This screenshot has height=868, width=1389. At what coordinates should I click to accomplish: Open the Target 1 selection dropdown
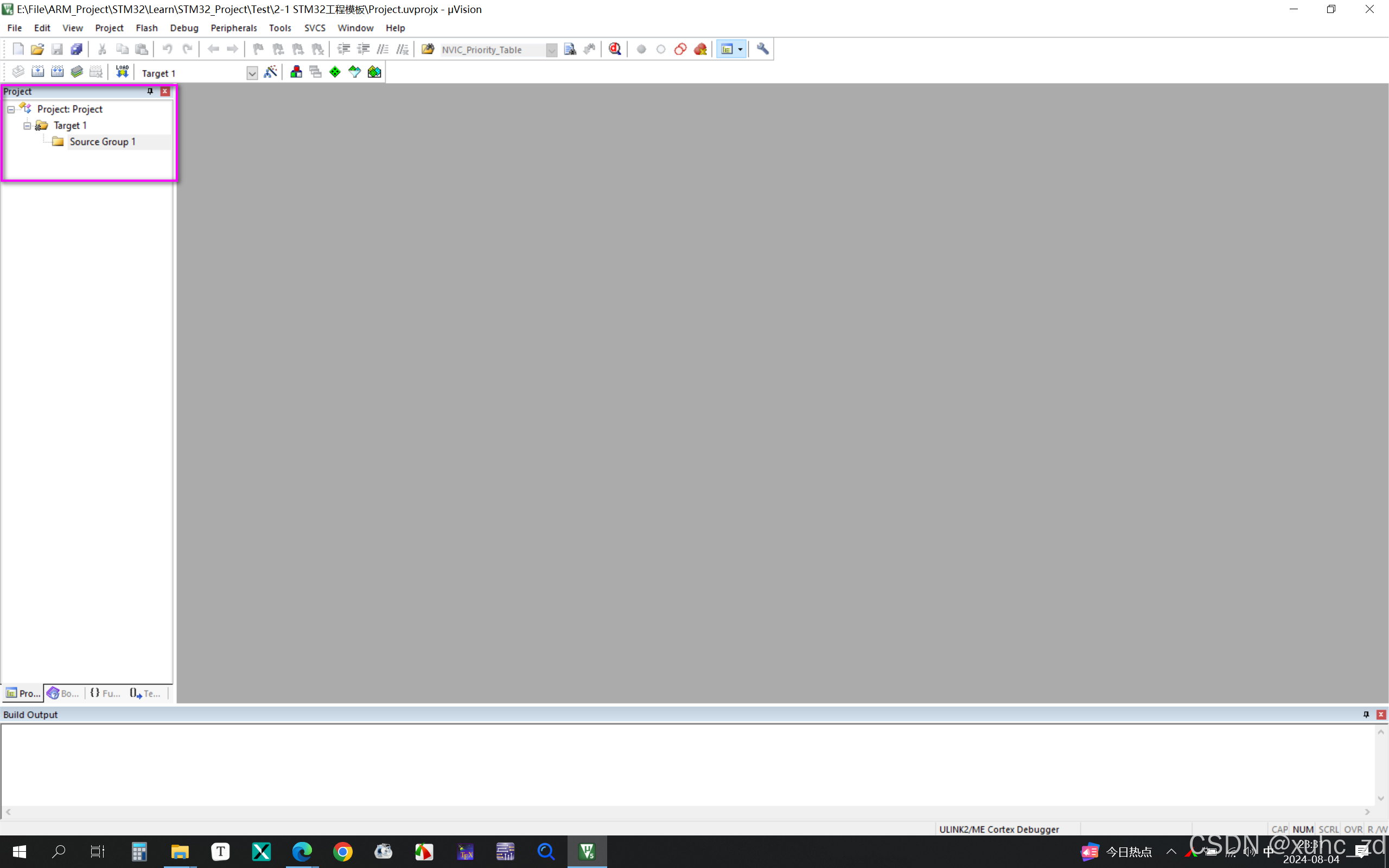[252, 73]
